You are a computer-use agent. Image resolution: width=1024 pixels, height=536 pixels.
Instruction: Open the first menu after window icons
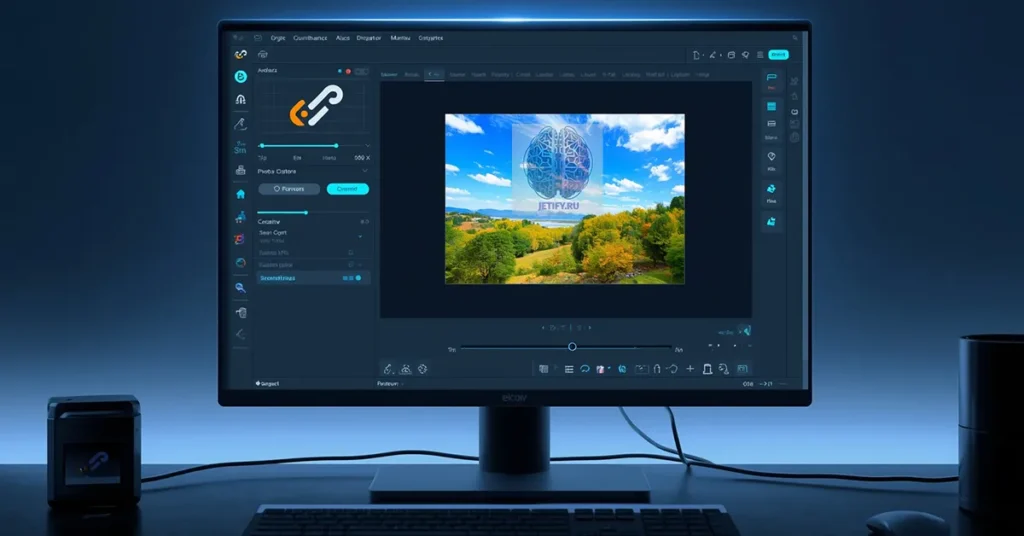pyautogui.click(x=278, y=38)
